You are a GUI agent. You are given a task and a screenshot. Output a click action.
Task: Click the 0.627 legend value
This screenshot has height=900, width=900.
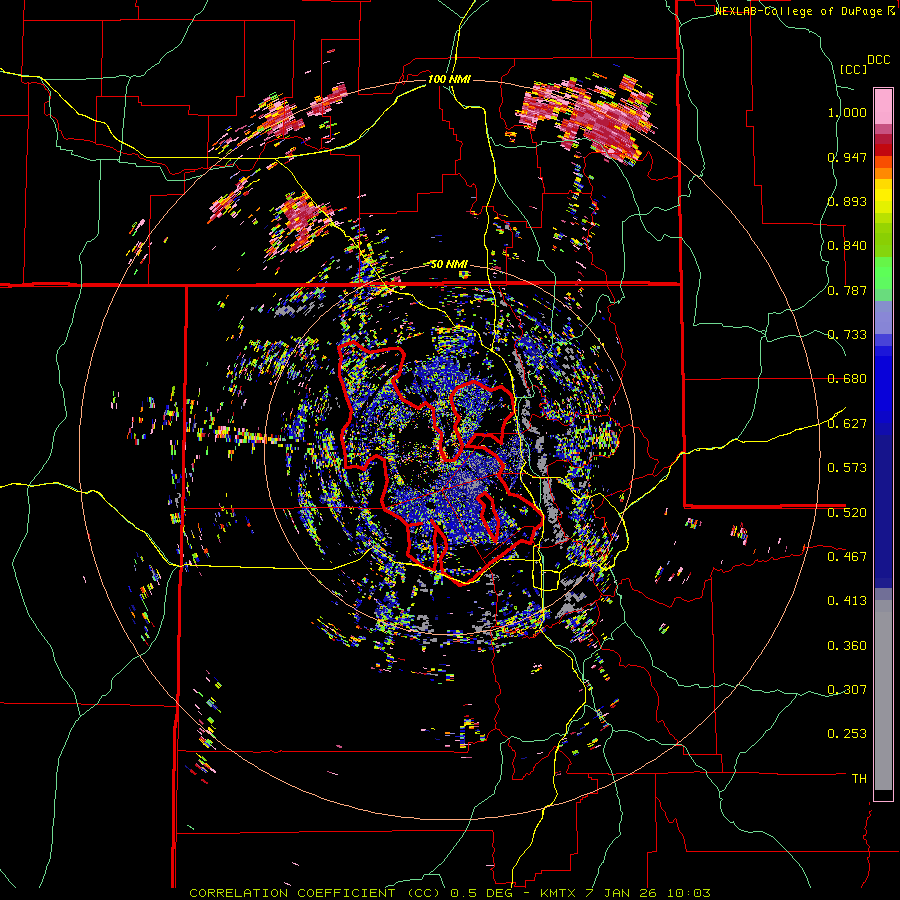847,424
